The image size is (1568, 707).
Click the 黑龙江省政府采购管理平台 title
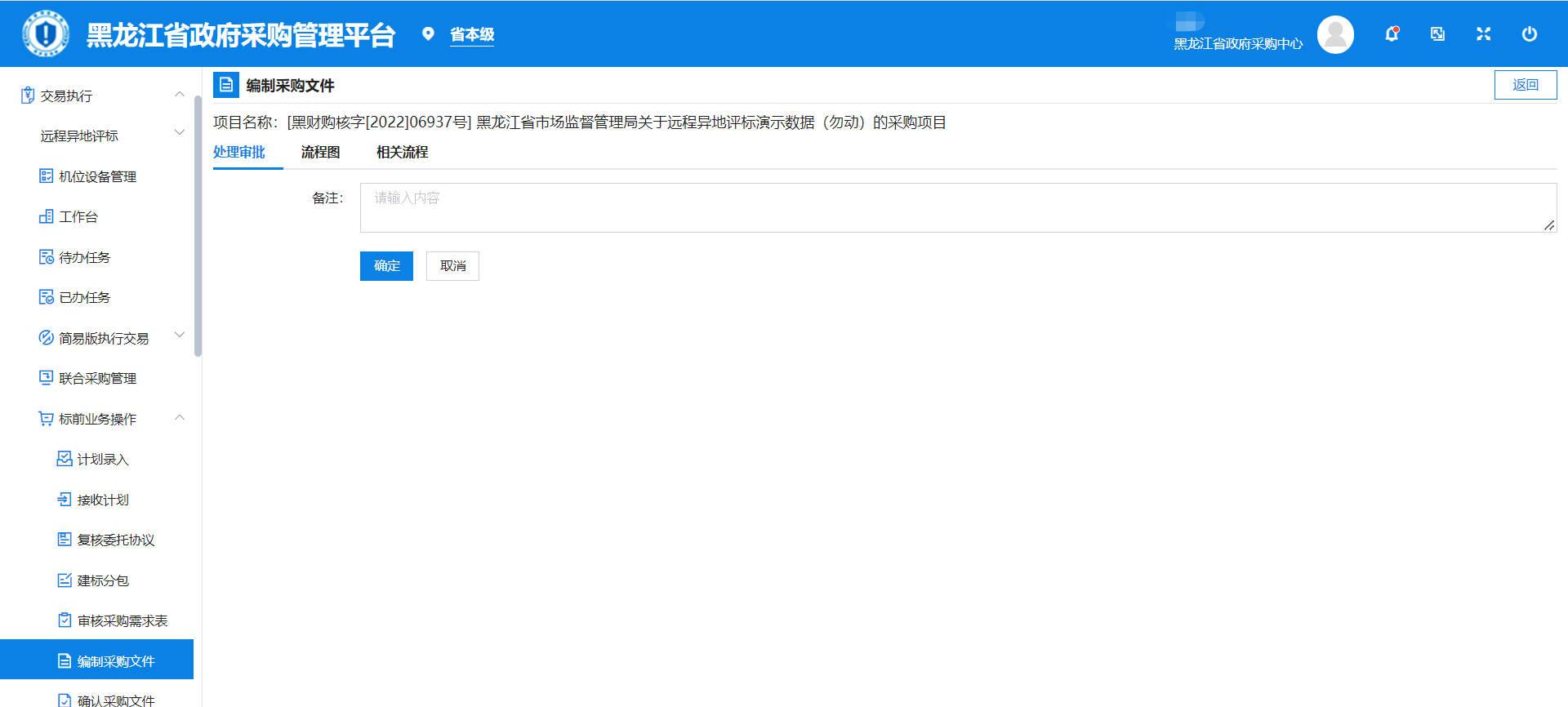click(241, 35)
